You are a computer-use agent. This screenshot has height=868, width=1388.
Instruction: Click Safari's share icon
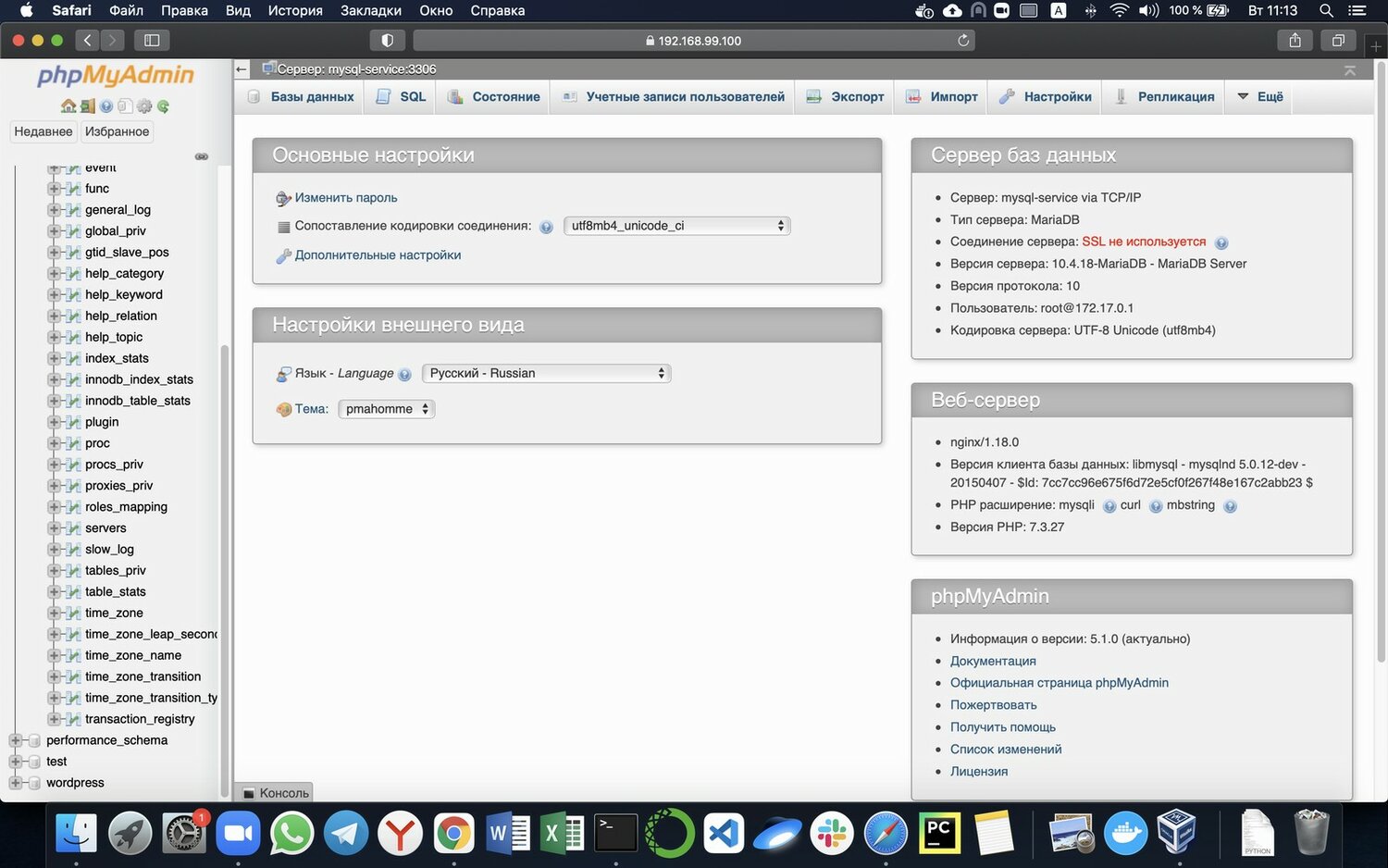(1295, 41)
